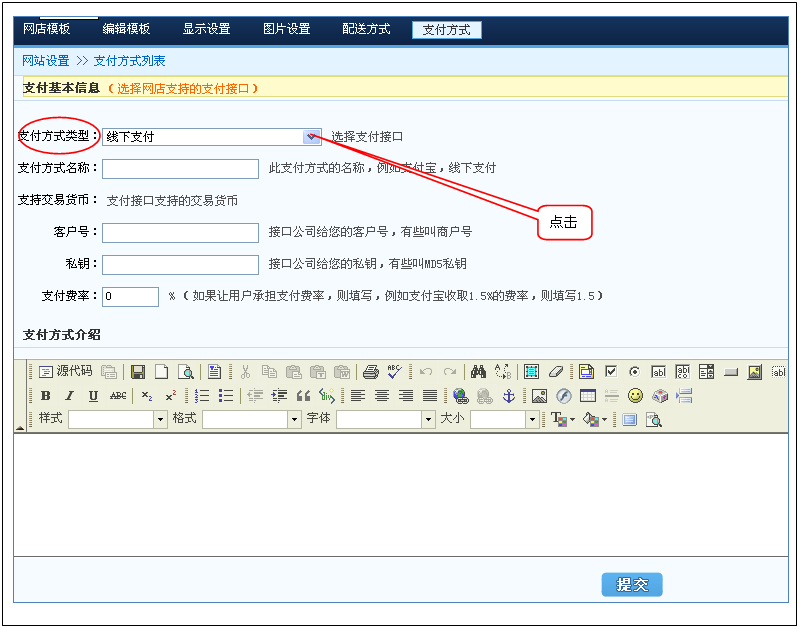Switch to the 网店模板 tab
Image resolution: width=800 pixels, height=629 pixels.
(x=46, y=29)
